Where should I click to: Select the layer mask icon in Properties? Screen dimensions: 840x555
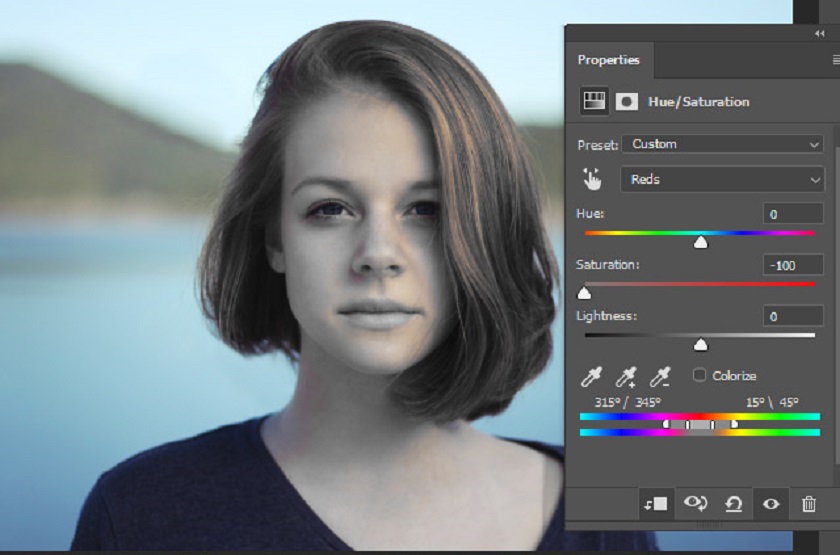pyautogui.click(x=627, y=101)
